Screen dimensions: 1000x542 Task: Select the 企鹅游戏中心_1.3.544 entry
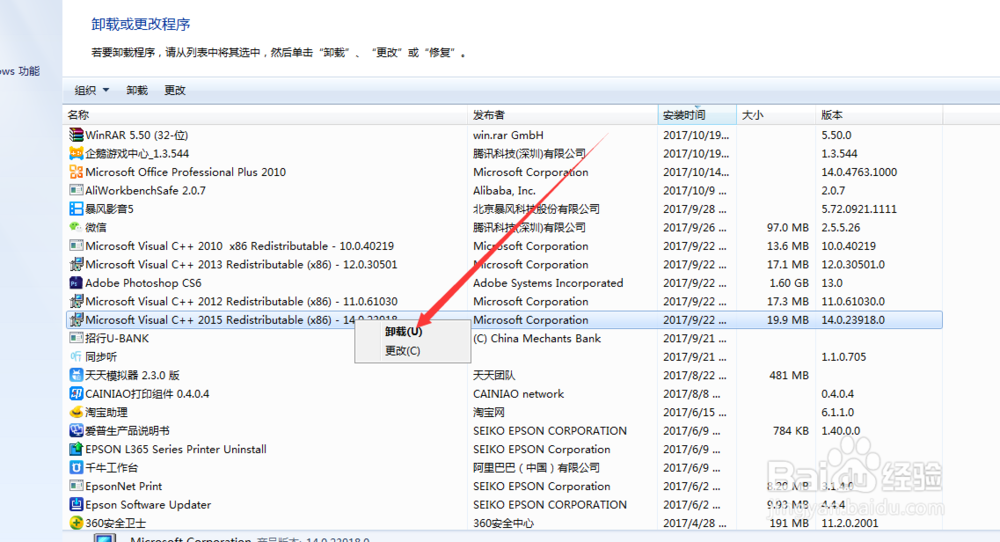pos(137,154)
